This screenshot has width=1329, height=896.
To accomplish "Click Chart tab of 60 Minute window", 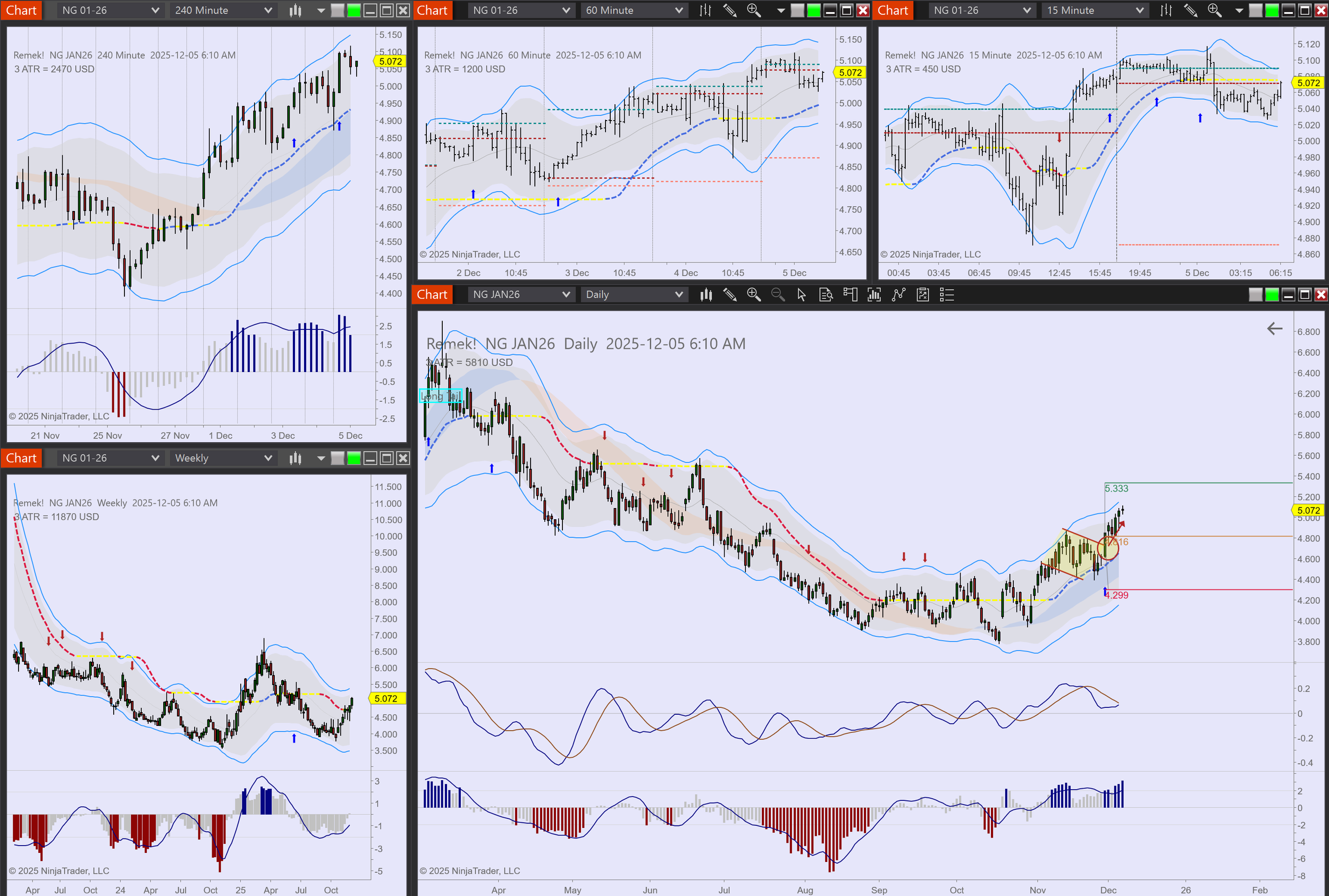I will 432,10.
